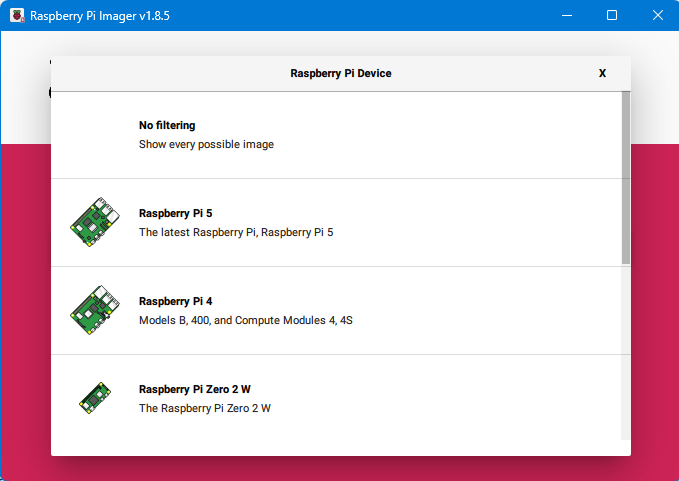Select the No filtering option
The image size is (679, 481).
point(167,126)
